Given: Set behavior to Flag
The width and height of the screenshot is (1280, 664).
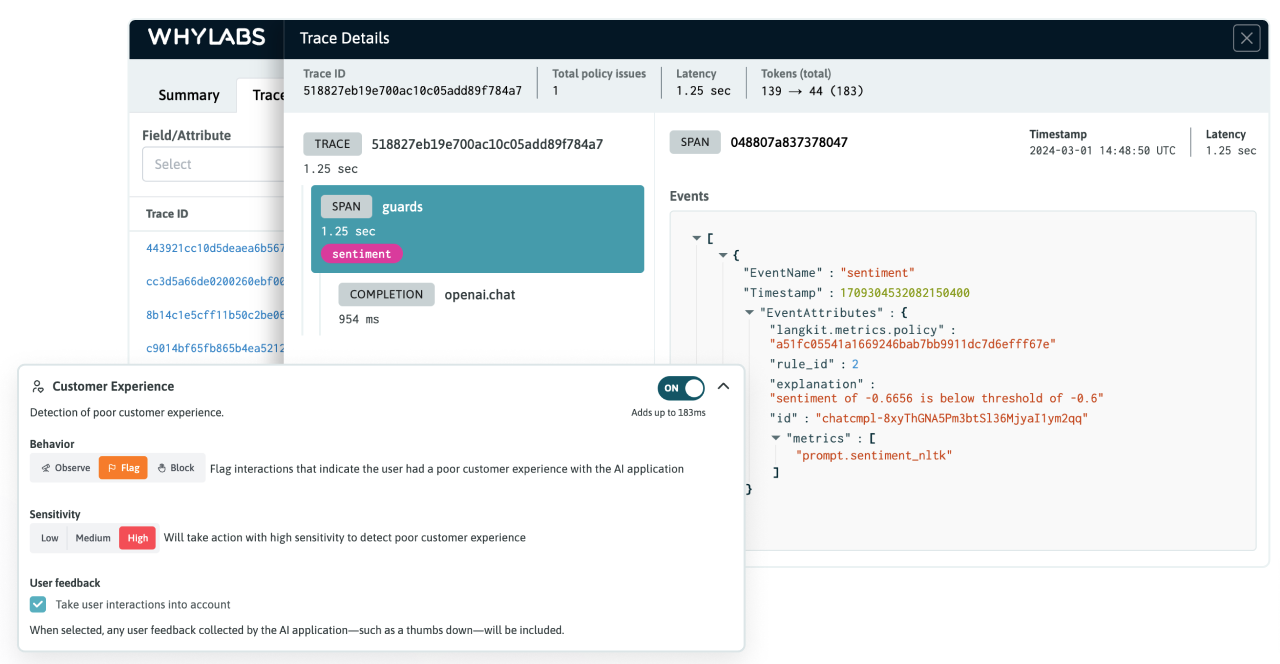Looking at the screenshot, I should [x=123, y=468].
